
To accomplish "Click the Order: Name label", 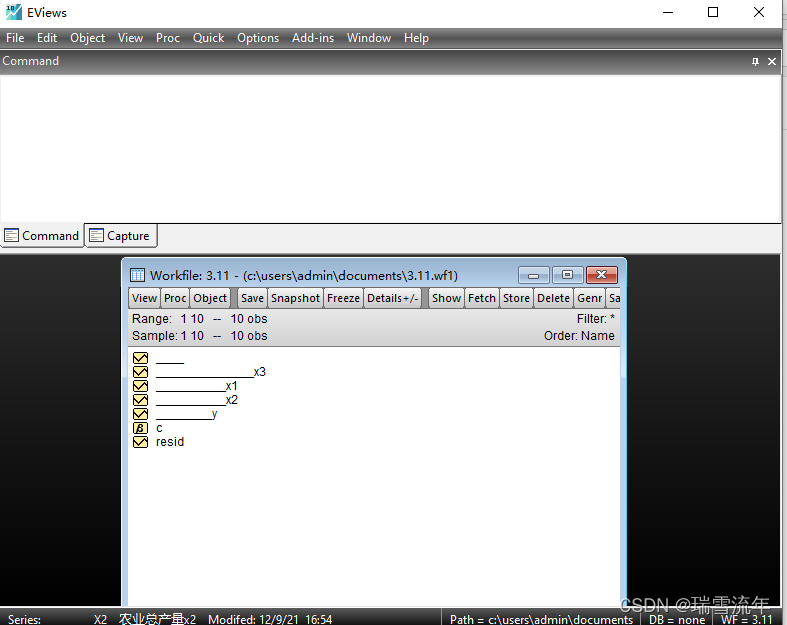I will (x=579, y=336).
